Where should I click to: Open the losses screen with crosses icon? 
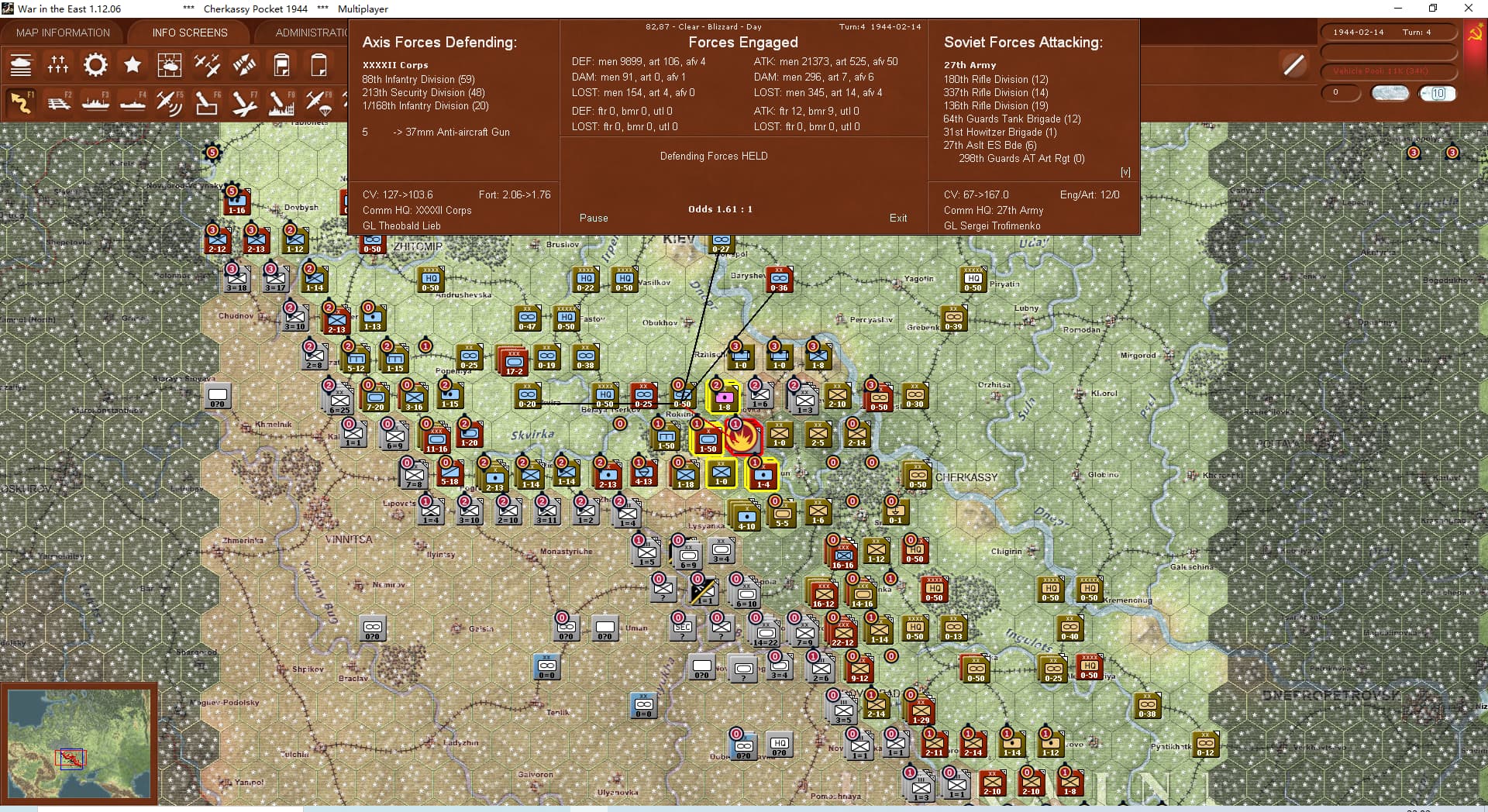pos(58,65)
